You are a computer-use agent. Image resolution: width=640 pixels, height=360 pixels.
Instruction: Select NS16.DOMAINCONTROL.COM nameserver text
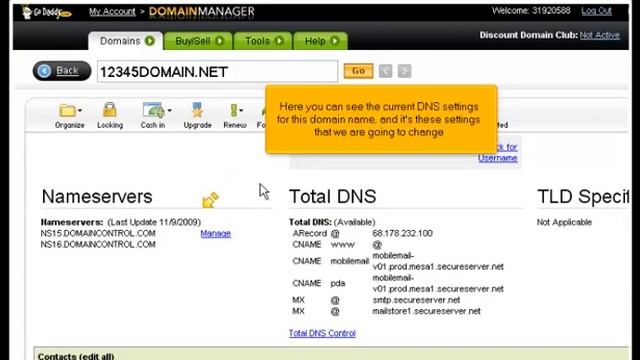coord(98,244)
